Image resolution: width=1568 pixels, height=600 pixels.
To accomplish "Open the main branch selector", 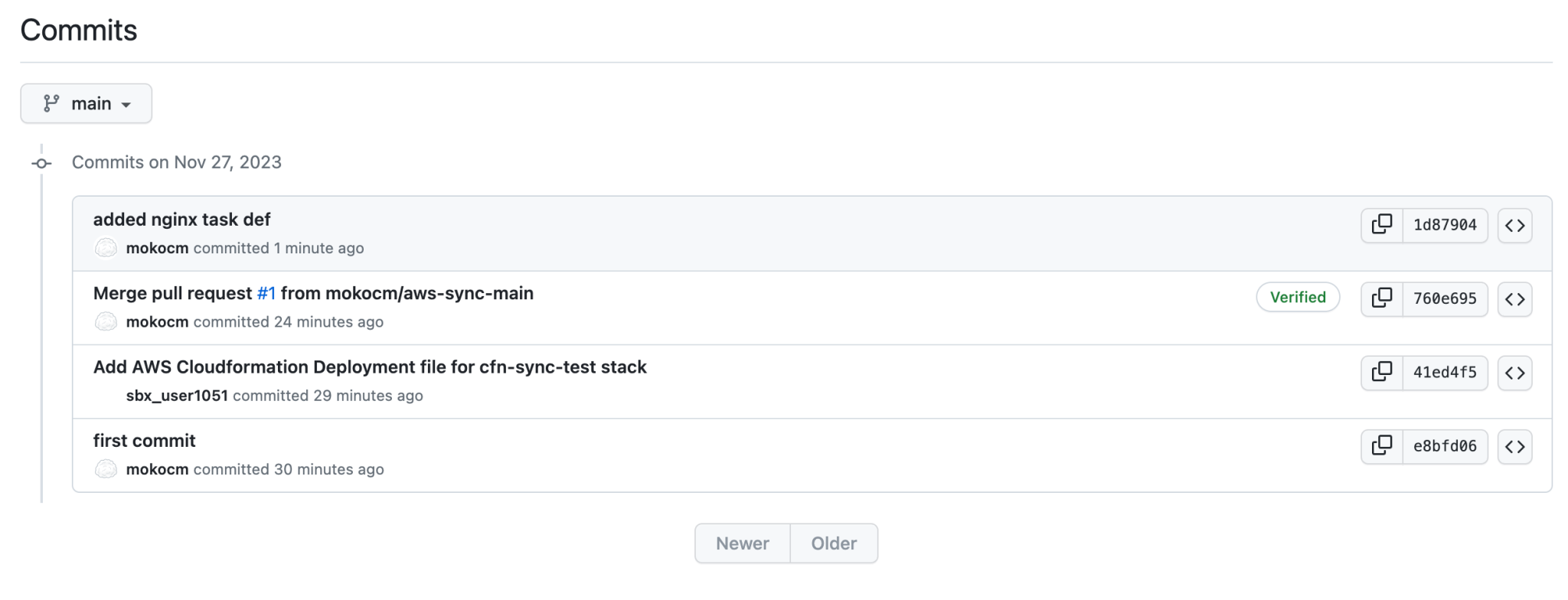I will (x=85, y=103).
